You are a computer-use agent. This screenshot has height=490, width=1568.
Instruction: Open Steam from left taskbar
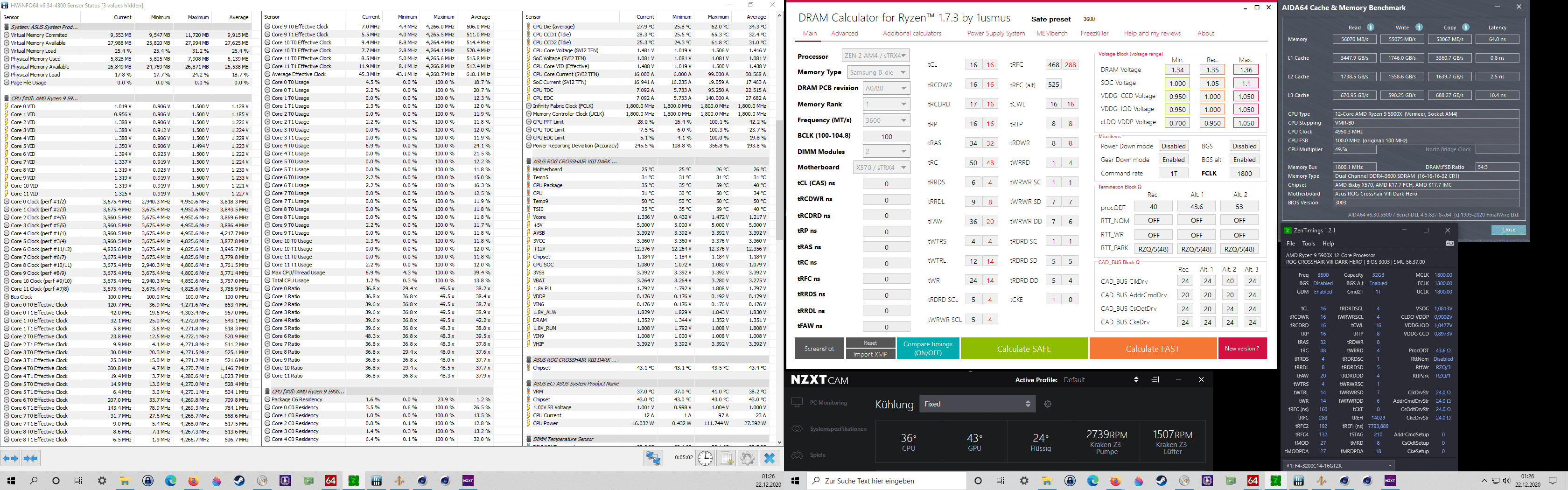click(x=239, y=481)
